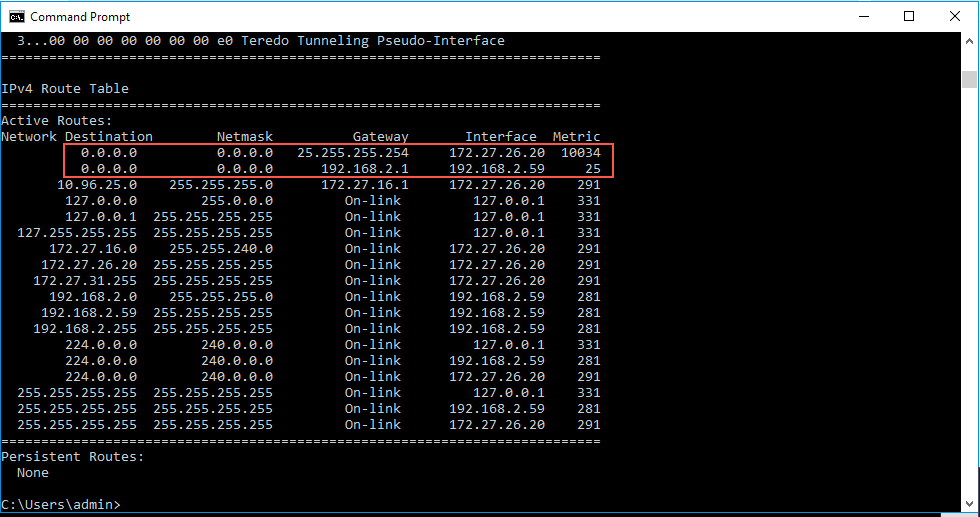
Task: Click gateway value 25.255.255.254
Action: pos(352,153)
